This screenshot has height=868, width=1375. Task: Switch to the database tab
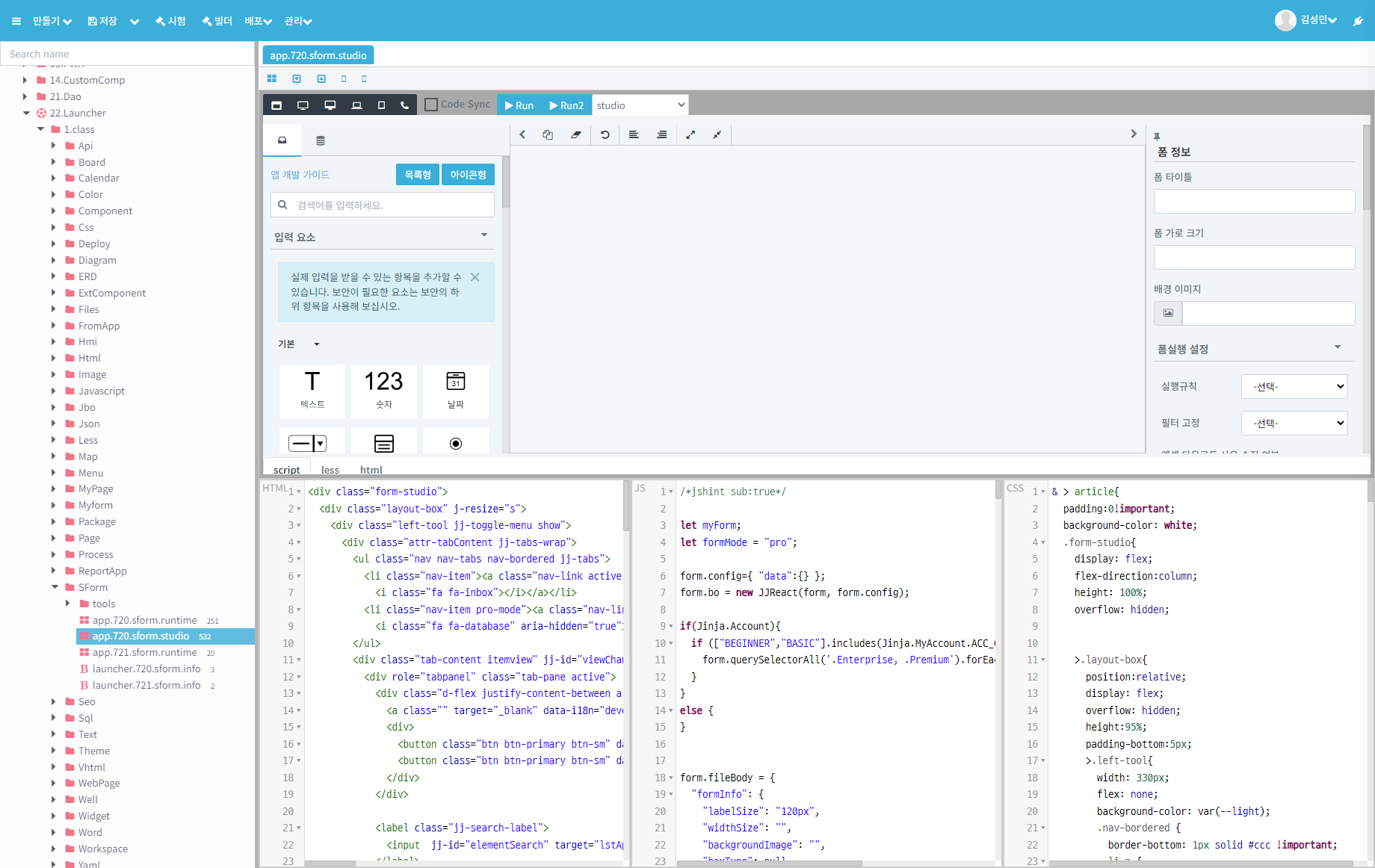point(321,140)
